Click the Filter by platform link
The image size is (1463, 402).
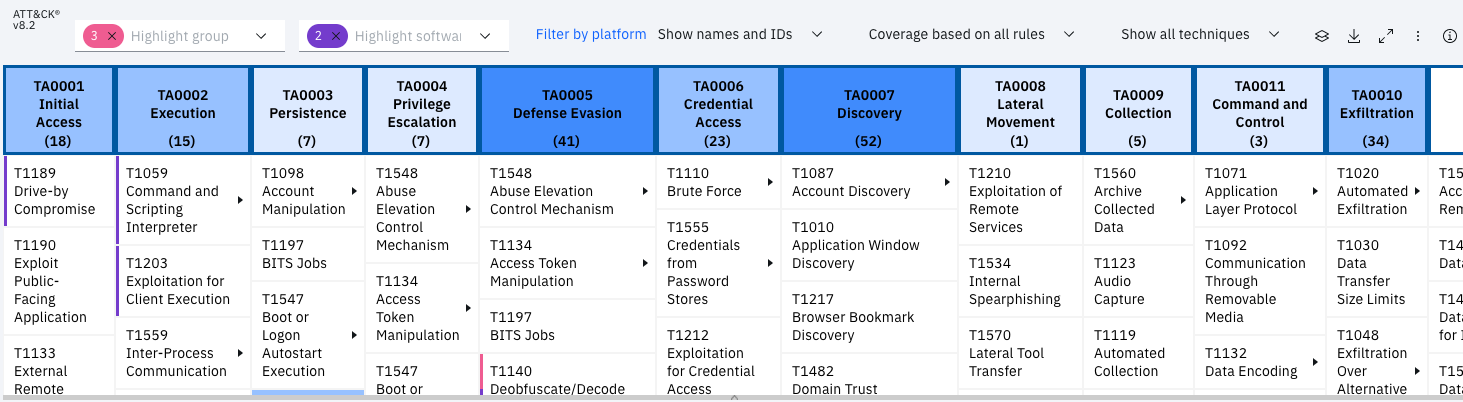pos(591,34)
